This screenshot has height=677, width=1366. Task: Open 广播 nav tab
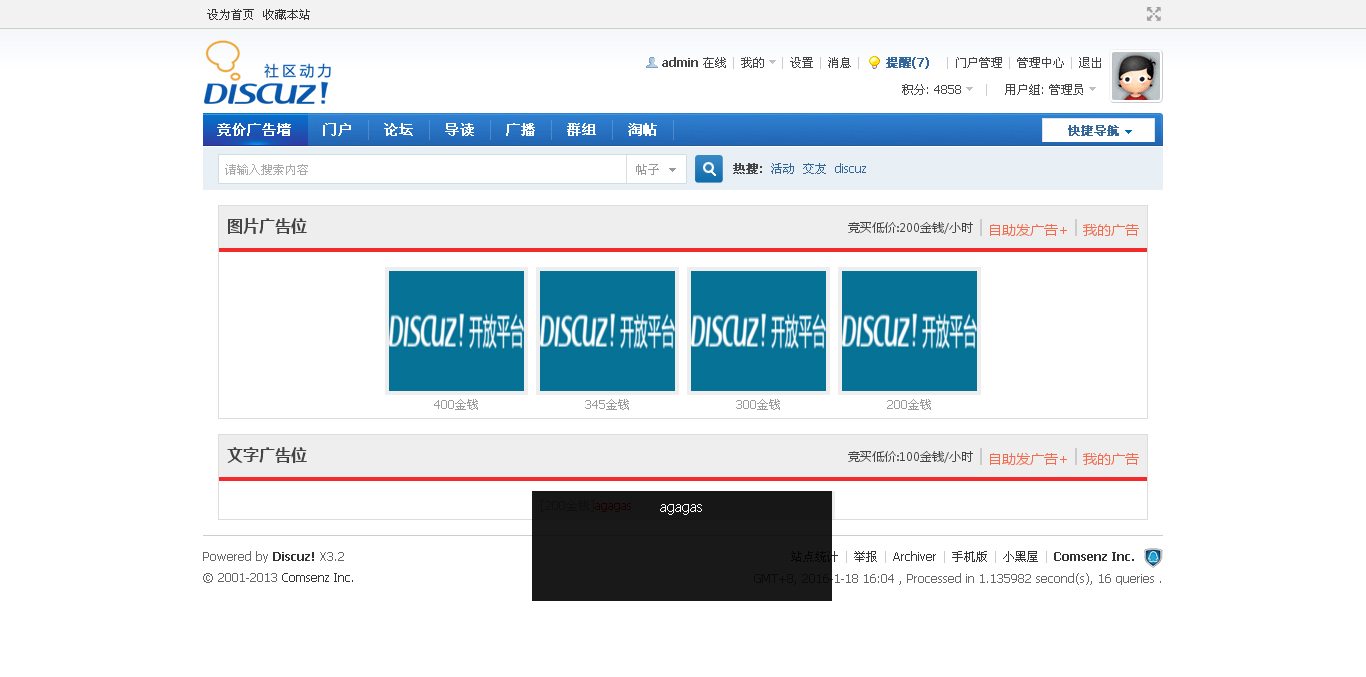(x=520, y=129)
